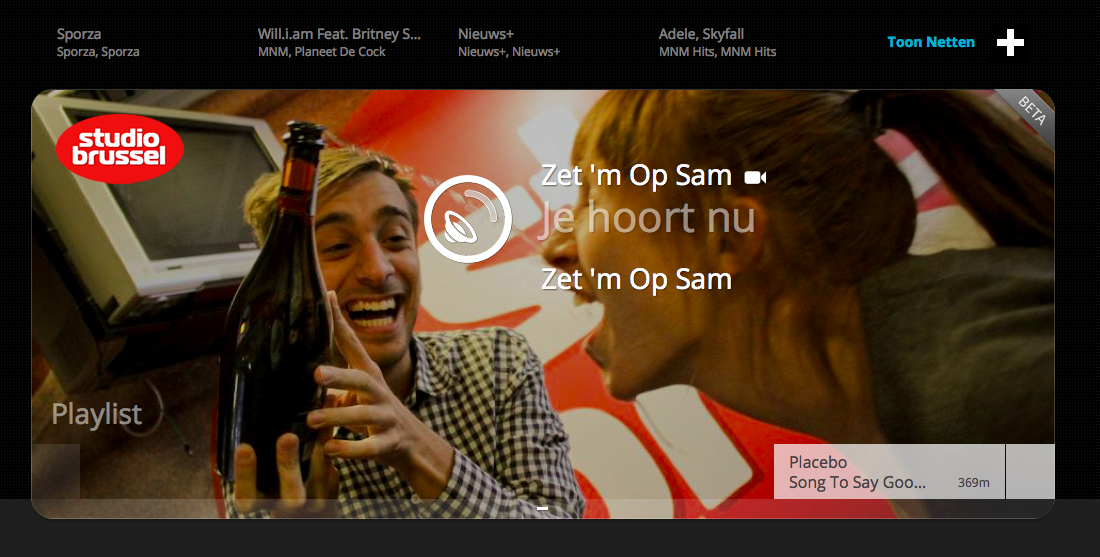Select the Will.i.am Feat. Britney MNM station
The image size is (1100, 557).
tap(339, 42)
